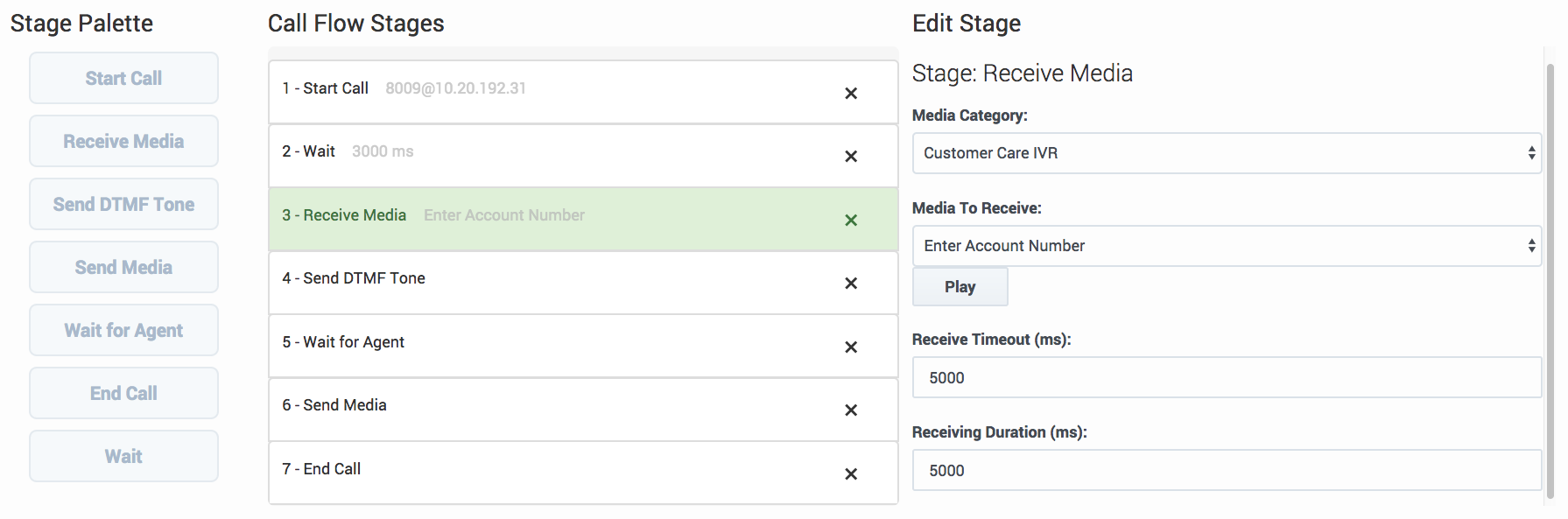This screenshot has height=519, width=1568.
Task: Remove the End Call stage
Action: pos(850,474)
